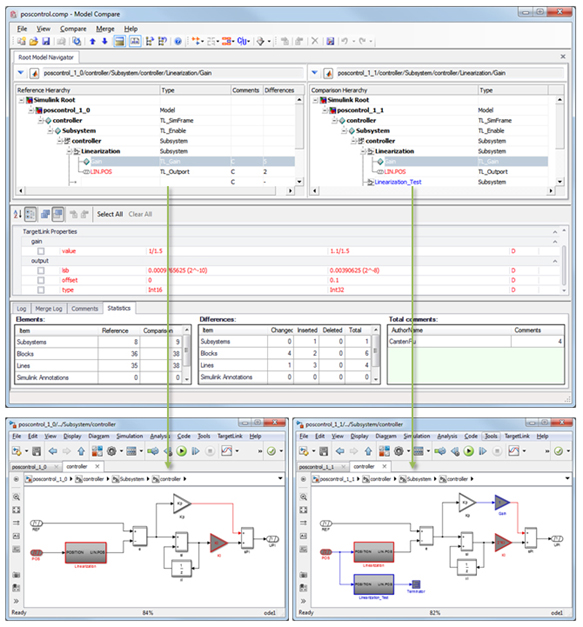
Task: Collapse the Linearization node in Reference Hierarchy
Action: 69,152
